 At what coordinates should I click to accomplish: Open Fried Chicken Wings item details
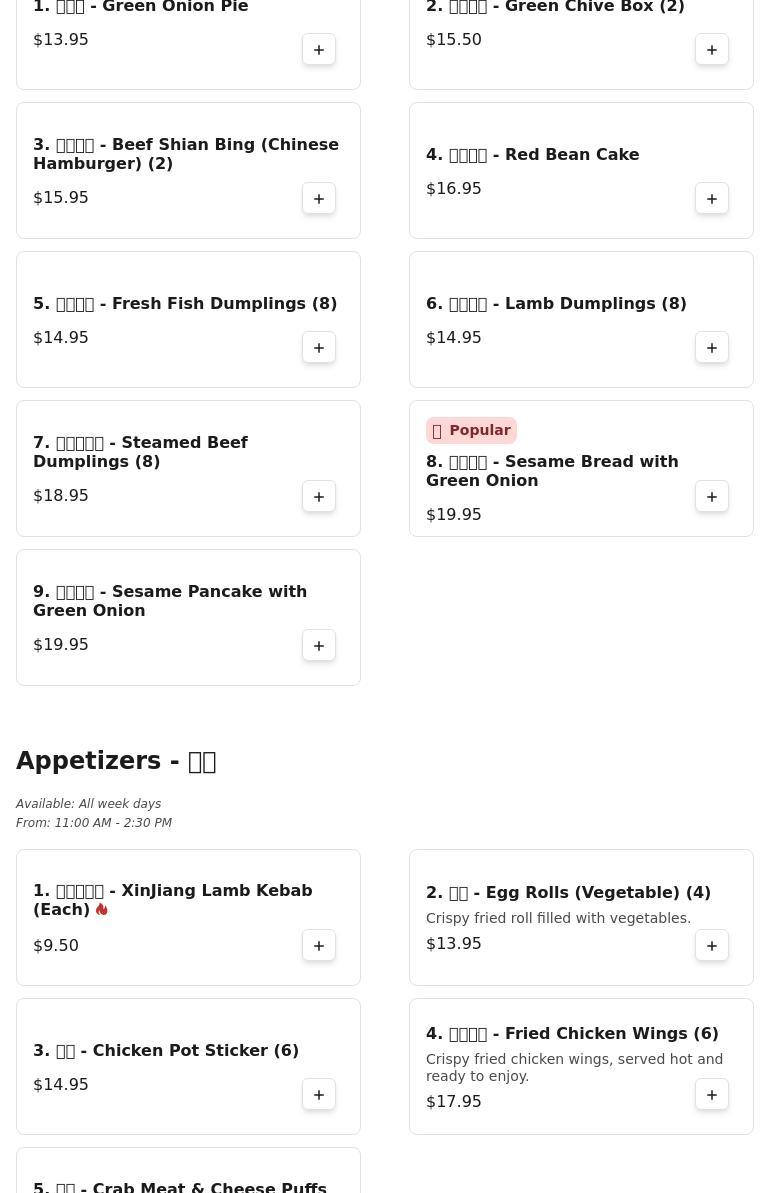[x=572, y=1034]
